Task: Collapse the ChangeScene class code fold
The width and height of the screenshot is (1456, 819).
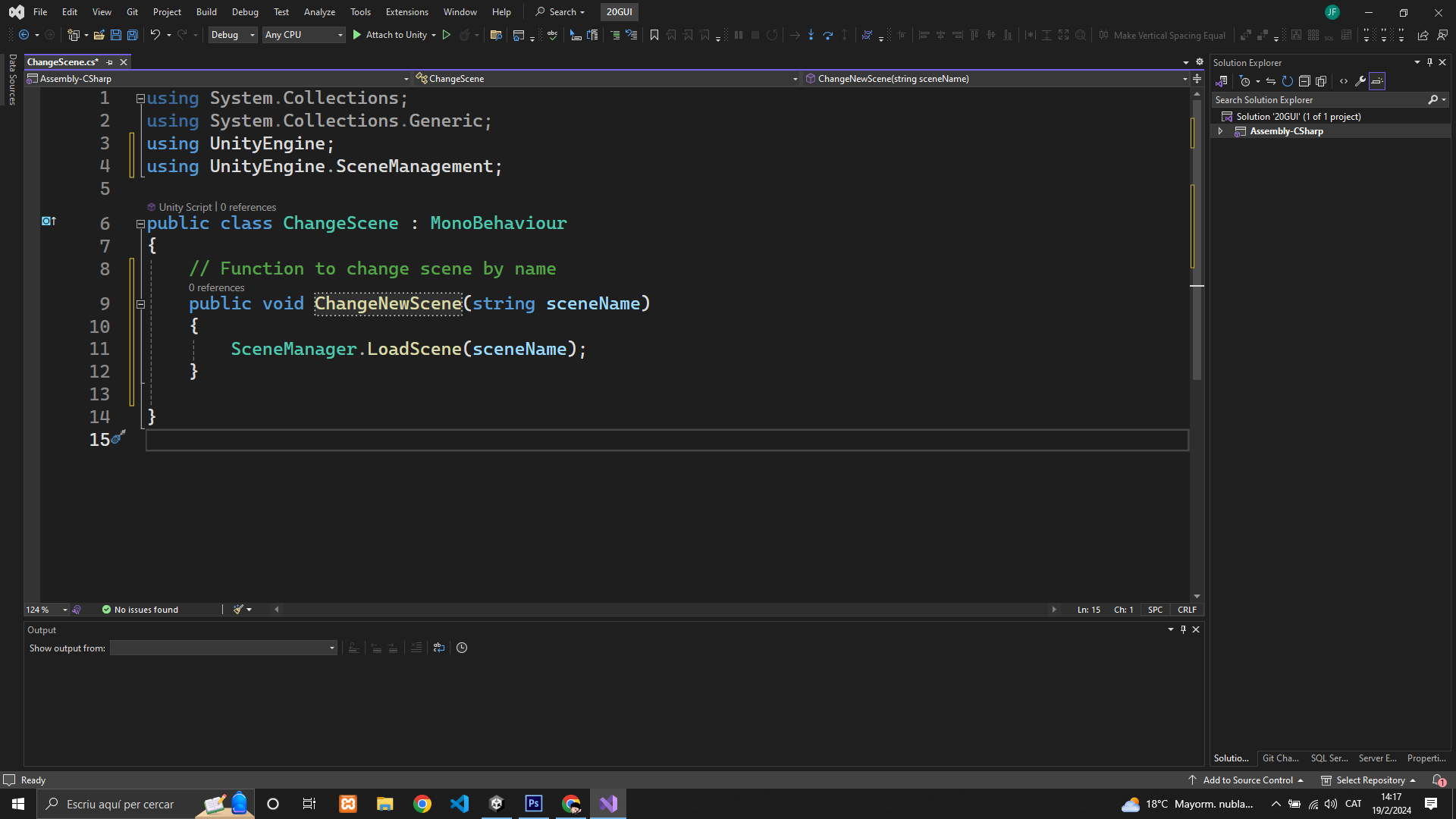Action: click(140, 224)
